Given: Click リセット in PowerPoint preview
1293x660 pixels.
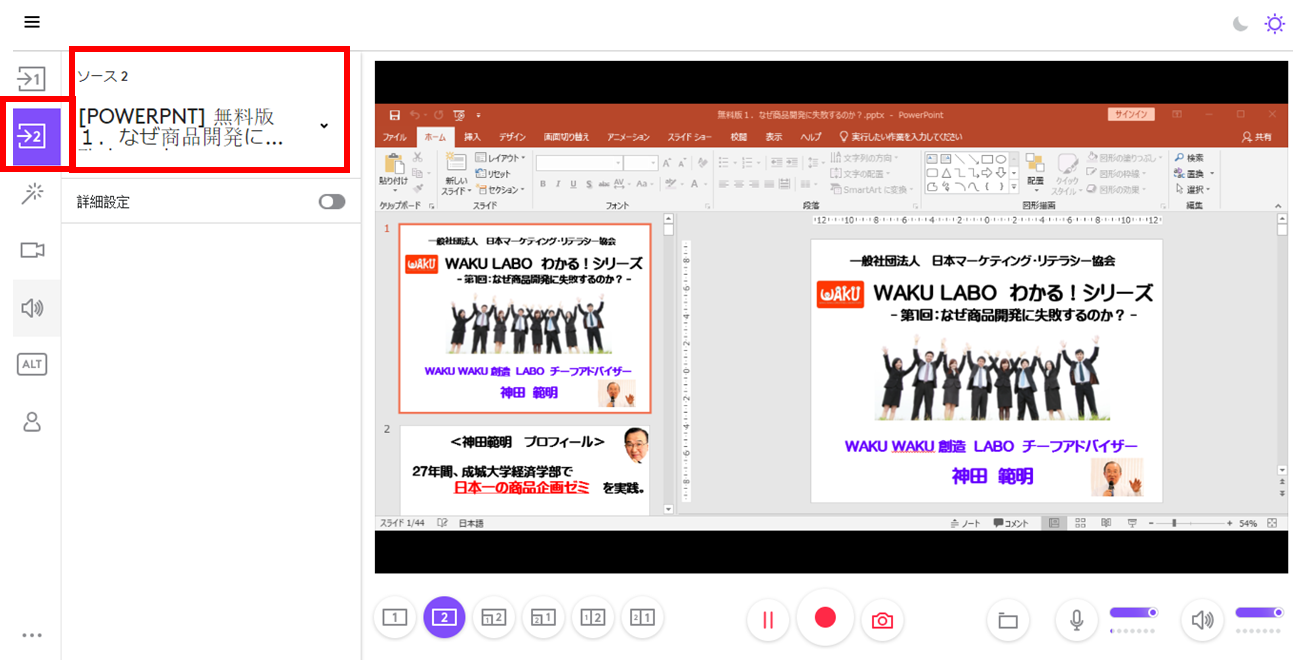Looking at the screenshot, I should 495,174.
